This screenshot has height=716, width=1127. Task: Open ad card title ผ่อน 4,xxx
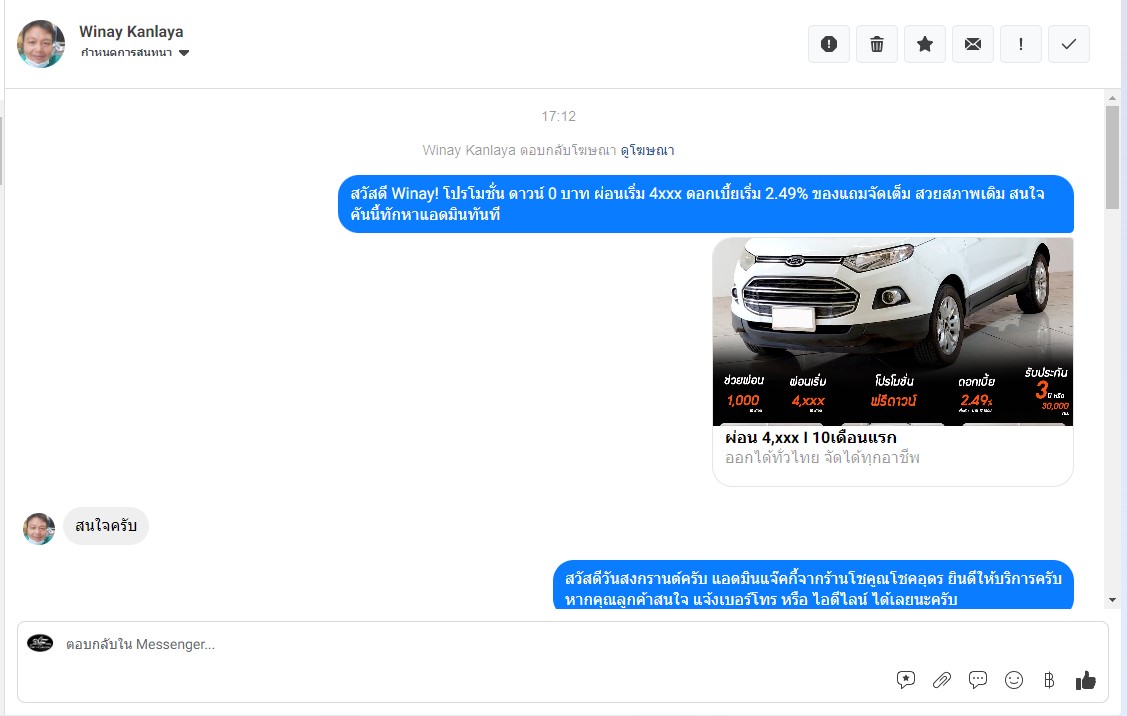[811, 437]
